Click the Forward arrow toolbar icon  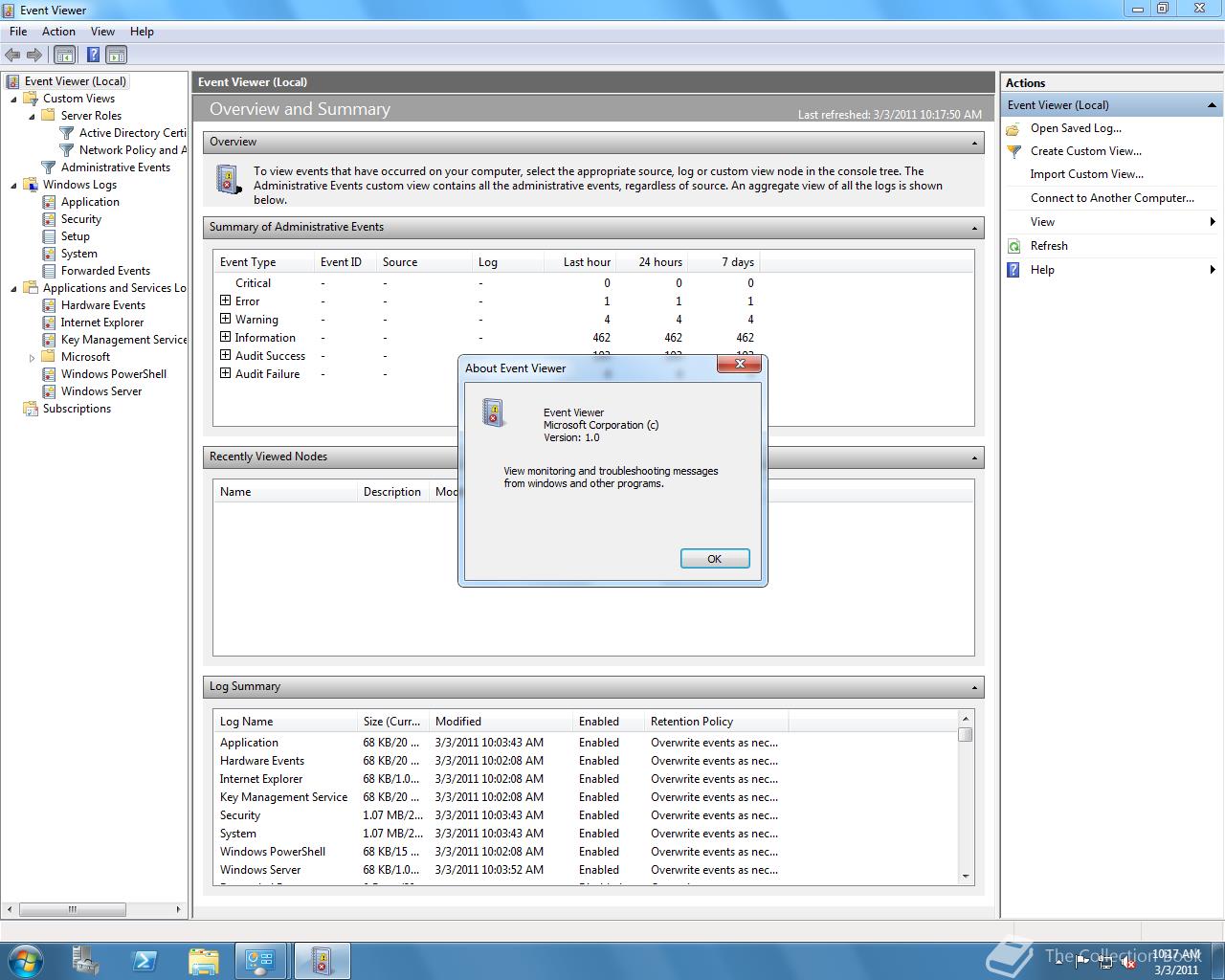tap(34, 56)
